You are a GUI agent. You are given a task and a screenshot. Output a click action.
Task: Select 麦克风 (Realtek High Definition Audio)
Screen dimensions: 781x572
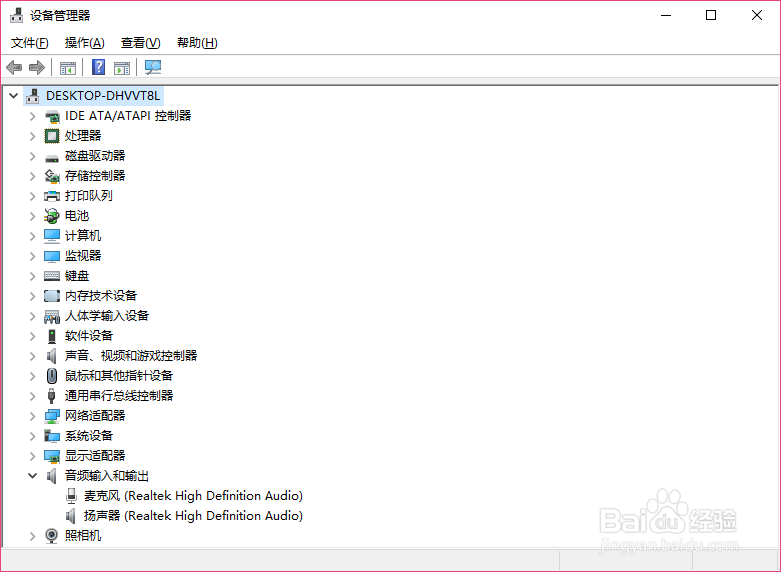pyautogui.click(x=193, y=496)
